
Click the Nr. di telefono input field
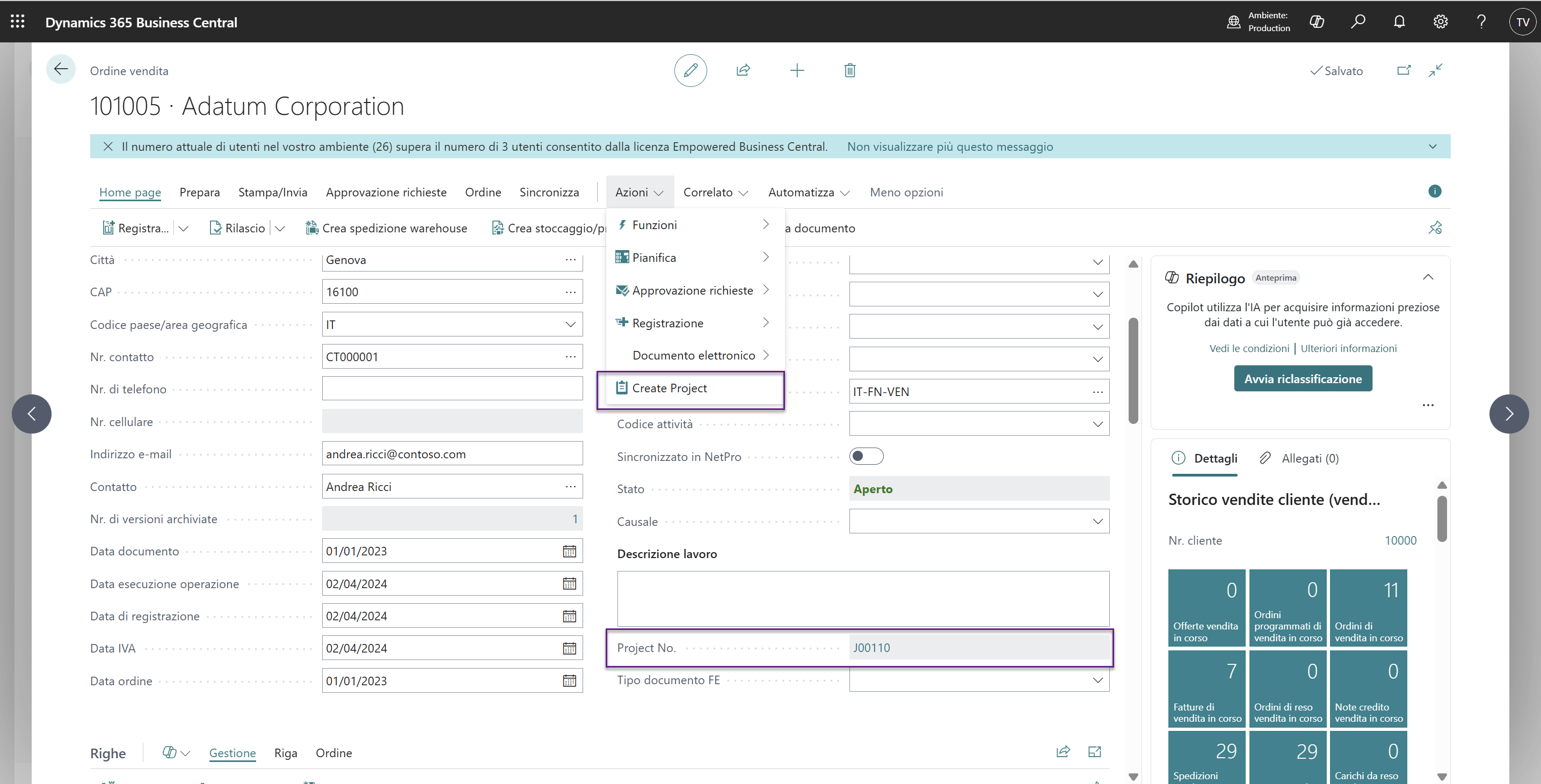point(452,389)
